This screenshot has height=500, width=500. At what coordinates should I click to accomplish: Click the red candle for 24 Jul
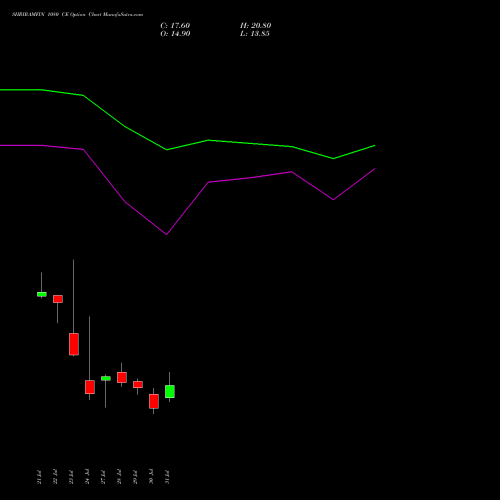point(90,387)
